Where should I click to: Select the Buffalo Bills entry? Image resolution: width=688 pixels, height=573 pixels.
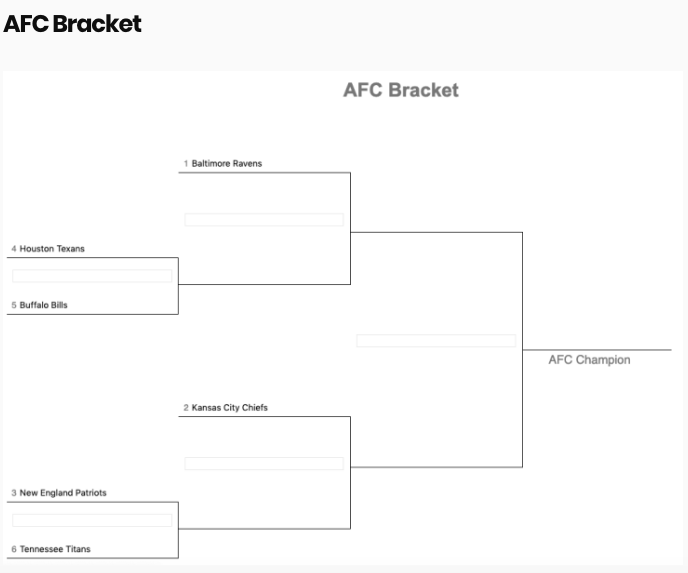pos(43,305)
